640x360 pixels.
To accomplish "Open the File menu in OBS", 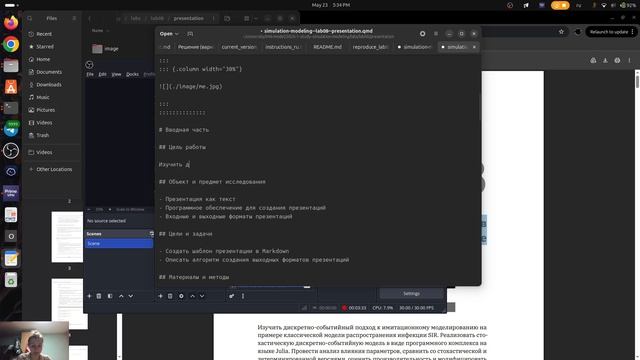I will (90, 74).
